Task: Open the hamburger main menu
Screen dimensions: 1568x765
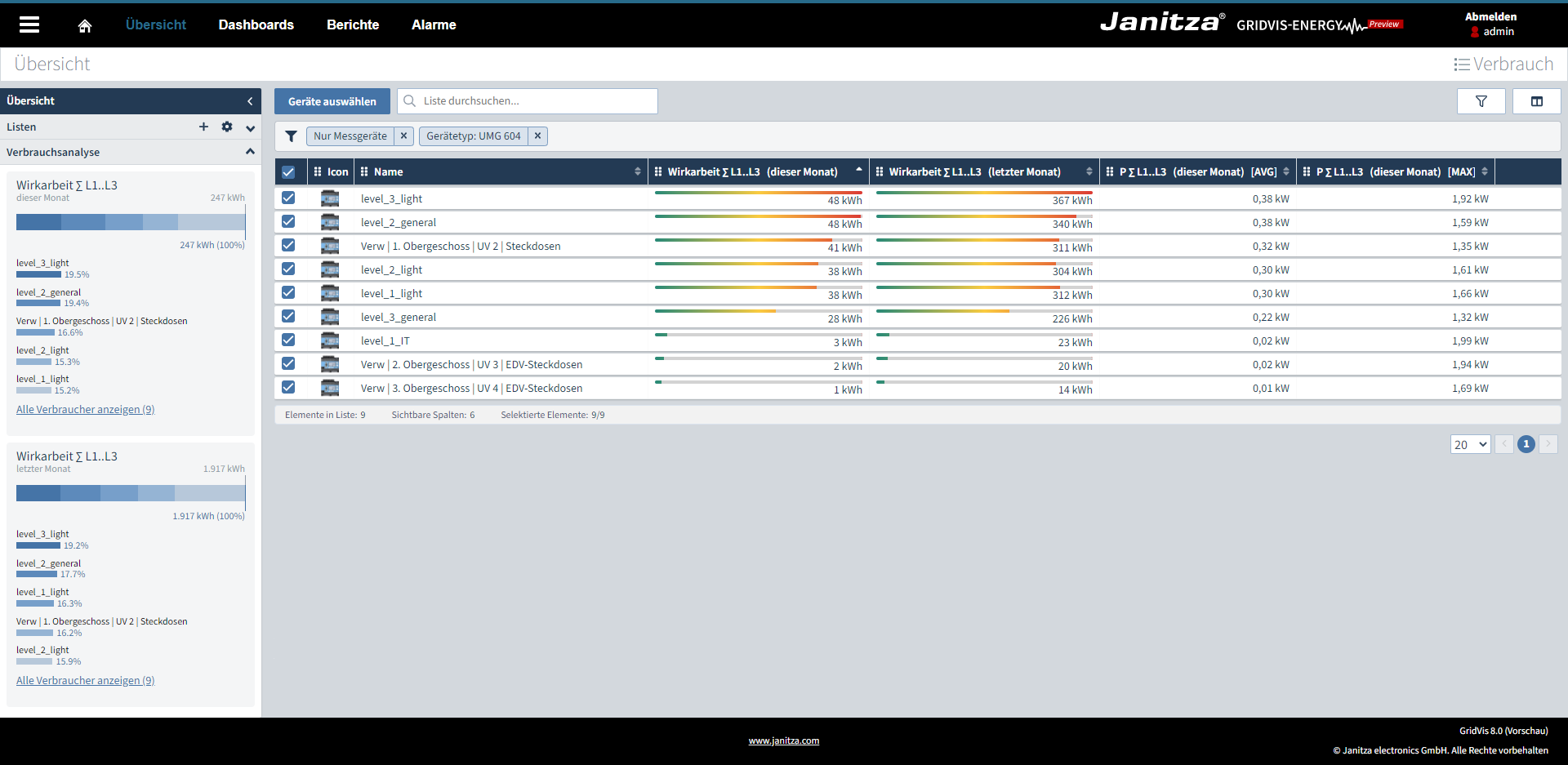Action: pyautogui.click(x=29, y=24)
